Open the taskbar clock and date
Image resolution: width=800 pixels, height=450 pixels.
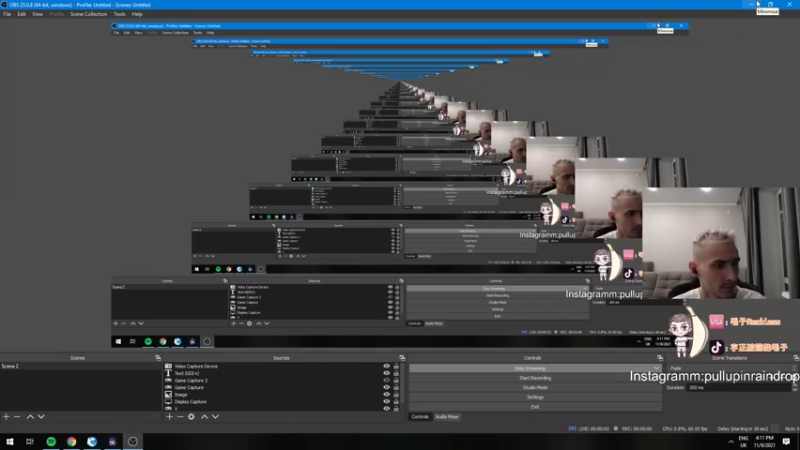[x=764, y=442]
